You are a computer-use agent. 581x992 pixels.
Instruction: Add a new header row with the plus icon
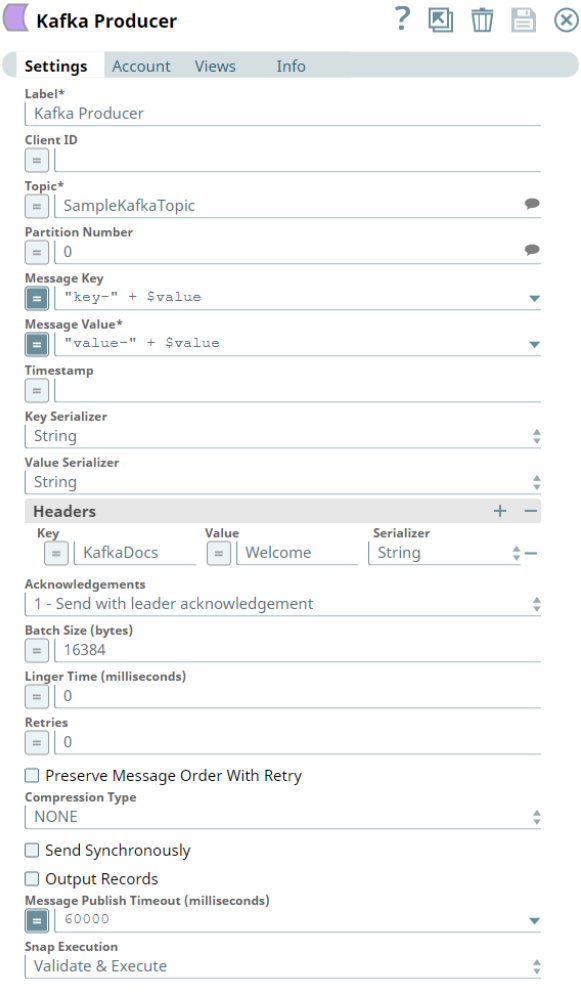(499, 511)
